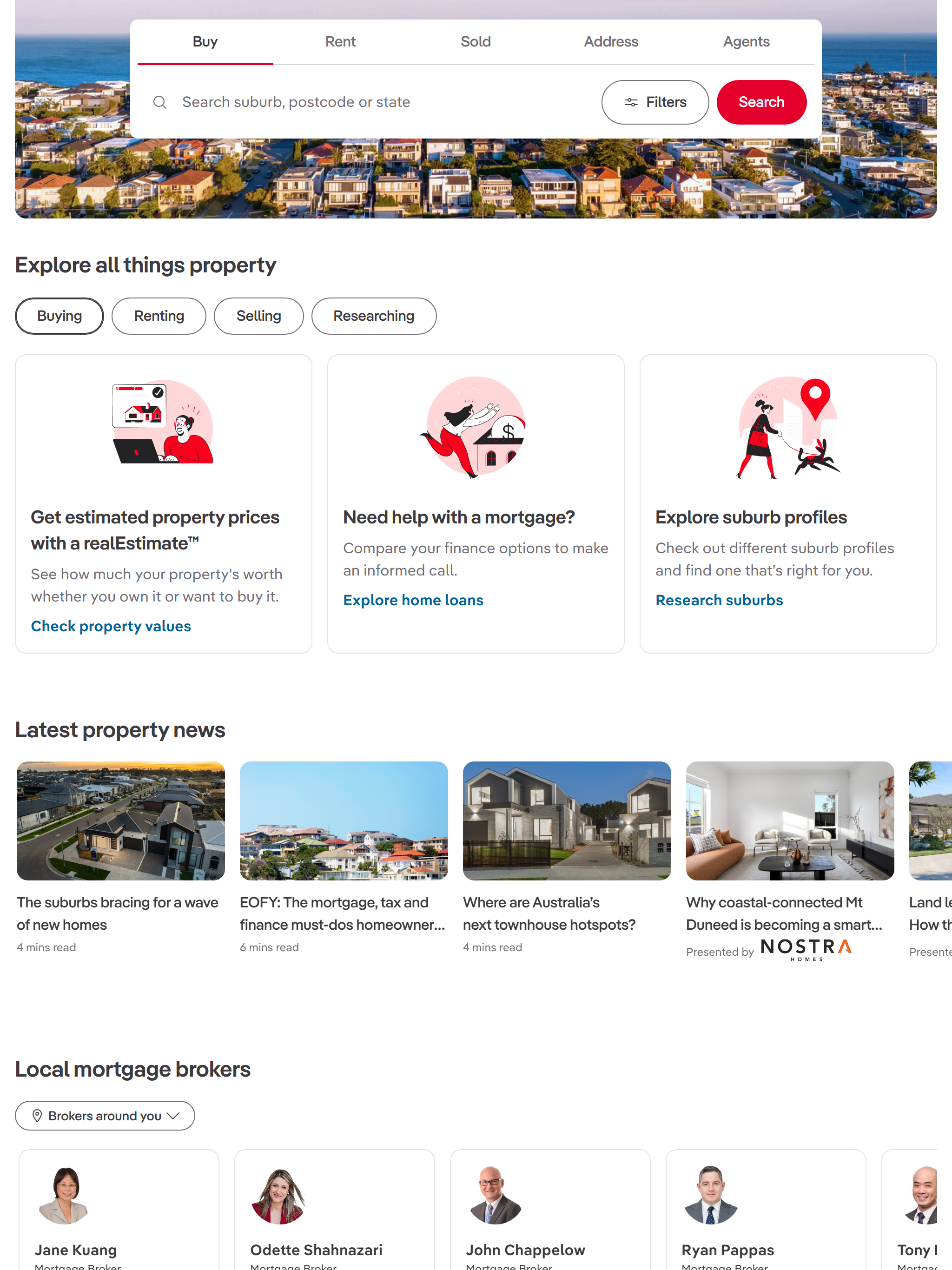
Task: Click the 'Get estimated property prices' card heading
Action: (155, 530)
